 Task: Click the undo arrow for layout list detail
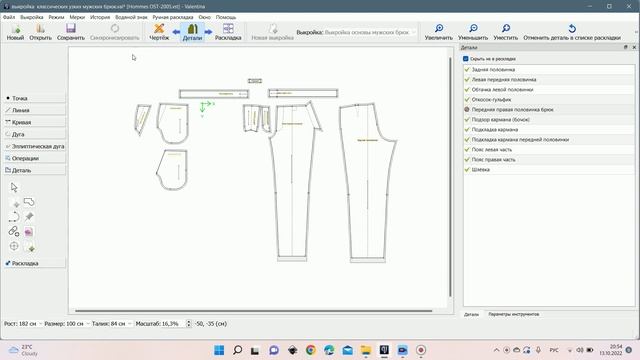572,29
